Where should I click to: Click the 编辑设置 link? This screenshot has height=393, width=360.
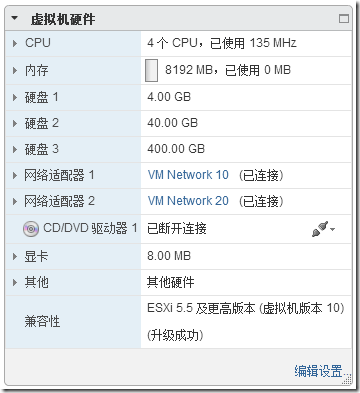pos(318,371)
